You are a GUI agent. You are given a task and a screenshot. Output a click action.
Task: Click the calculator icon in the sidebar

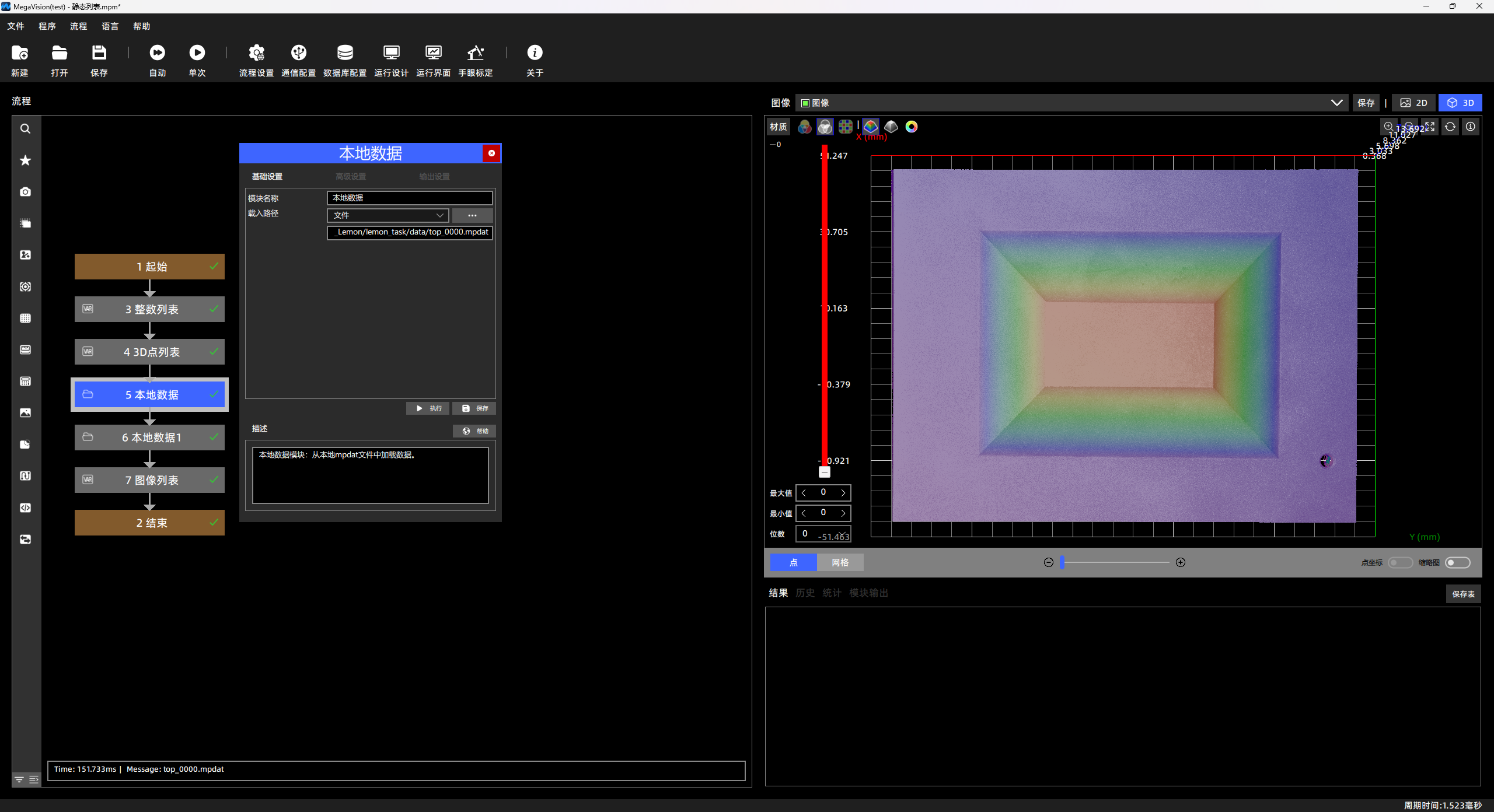tap(26, 381)
